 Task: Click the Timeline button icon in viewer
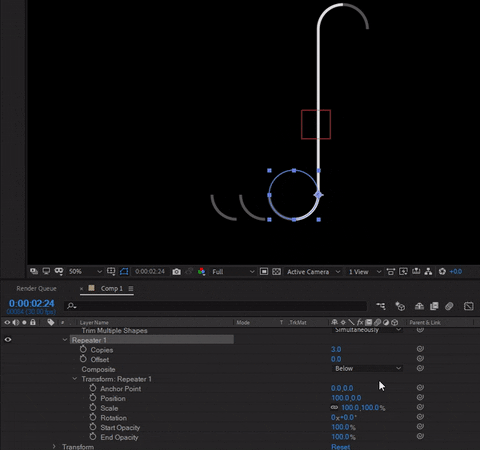(416, 271)
